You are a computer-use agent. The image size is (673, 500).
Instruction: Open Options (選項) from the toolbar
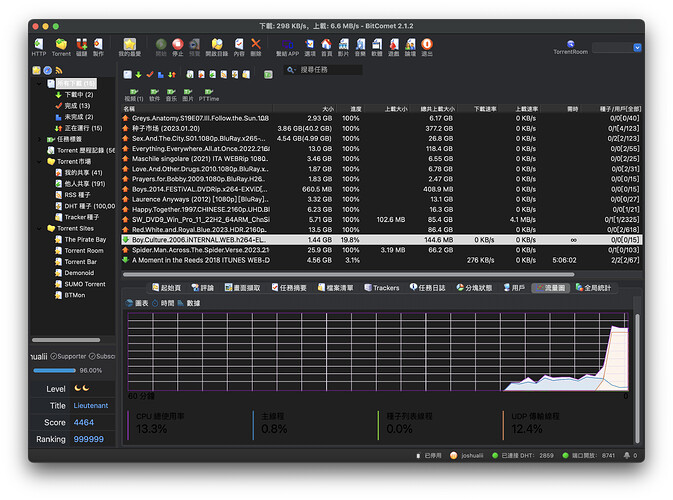[x=310, y=47]
